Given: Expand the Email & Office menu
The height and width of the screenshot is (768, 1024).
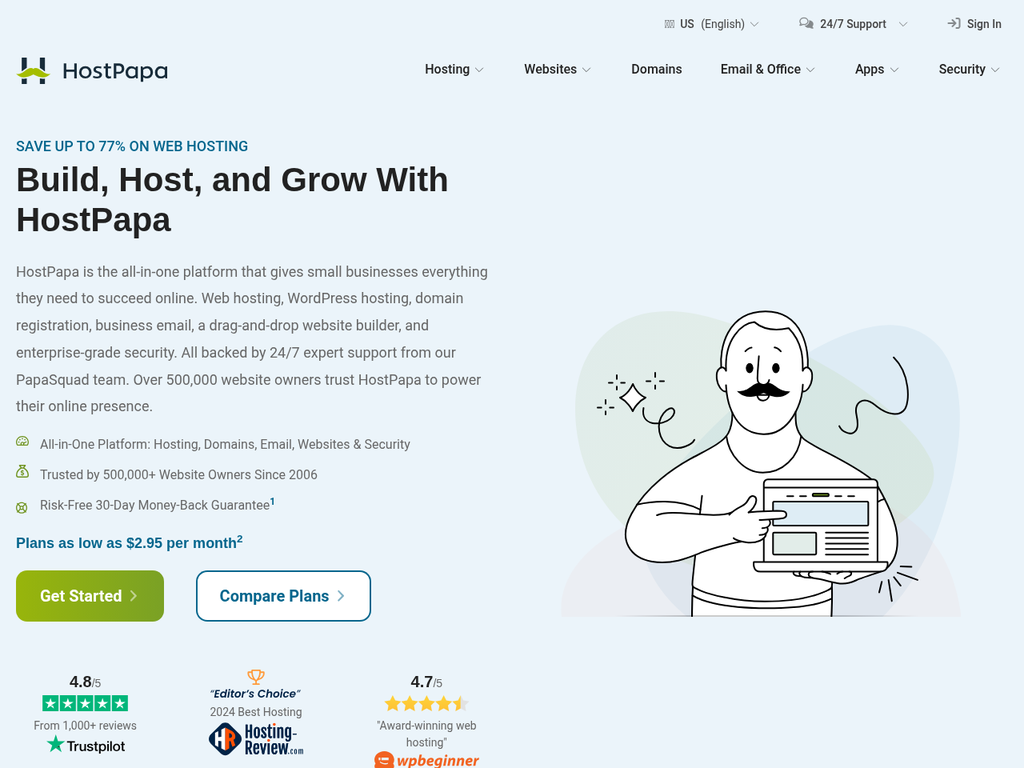Looking at the screenshot, I should click(767, 69).
